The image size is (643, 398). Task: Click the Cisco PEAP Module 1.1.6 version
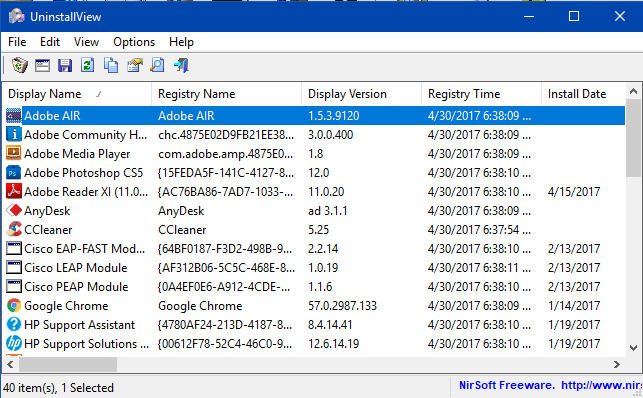(320, 287)
